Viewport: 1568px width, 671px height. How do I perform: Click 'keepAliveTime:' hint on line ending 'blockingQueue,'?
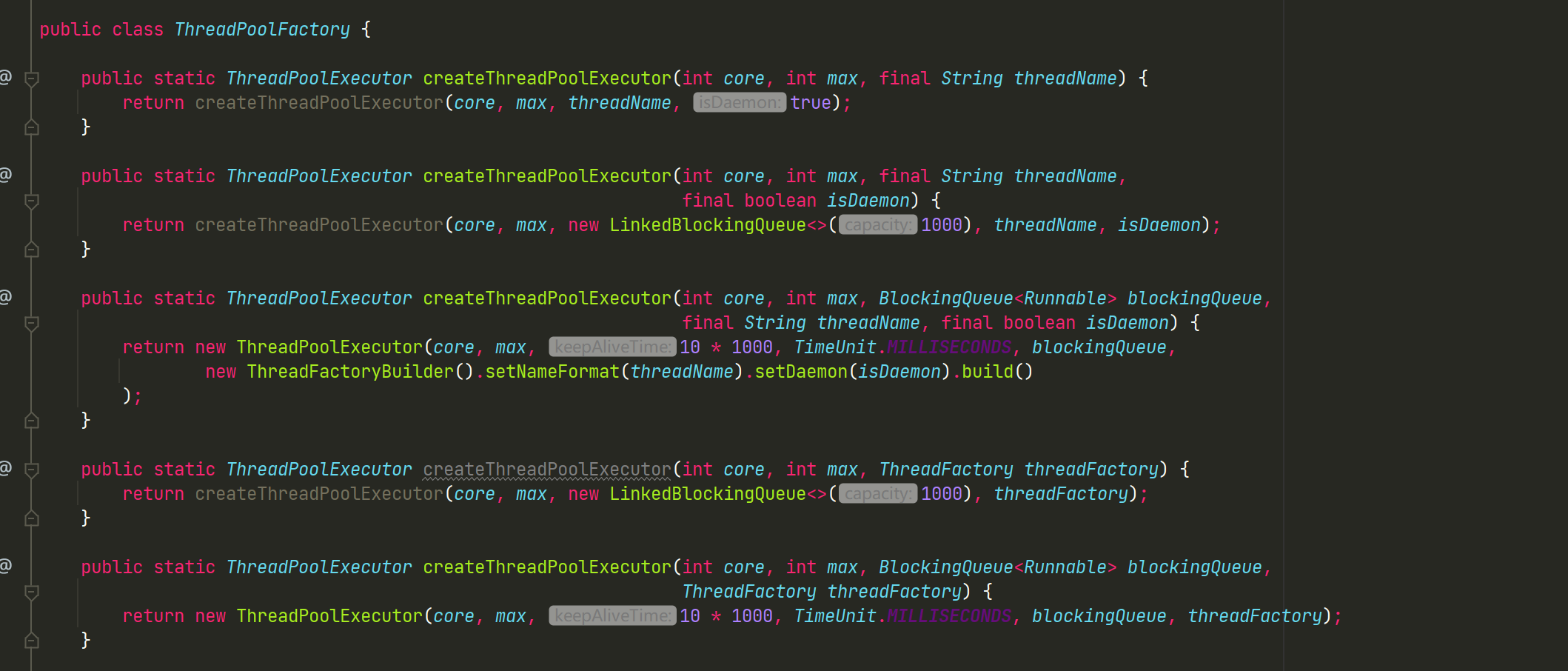point(612,347)
